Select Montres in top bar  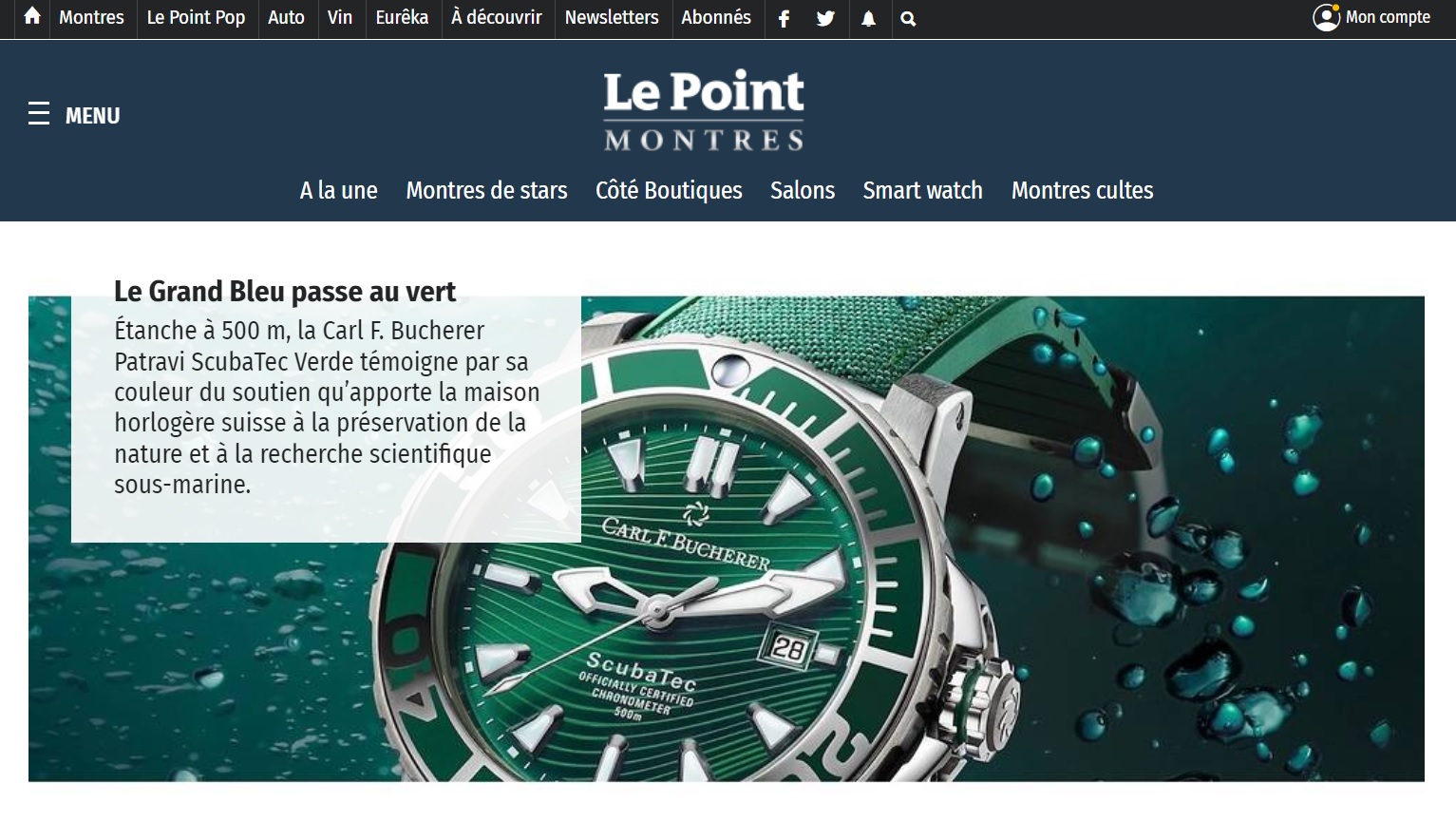[x=91, y=17]
